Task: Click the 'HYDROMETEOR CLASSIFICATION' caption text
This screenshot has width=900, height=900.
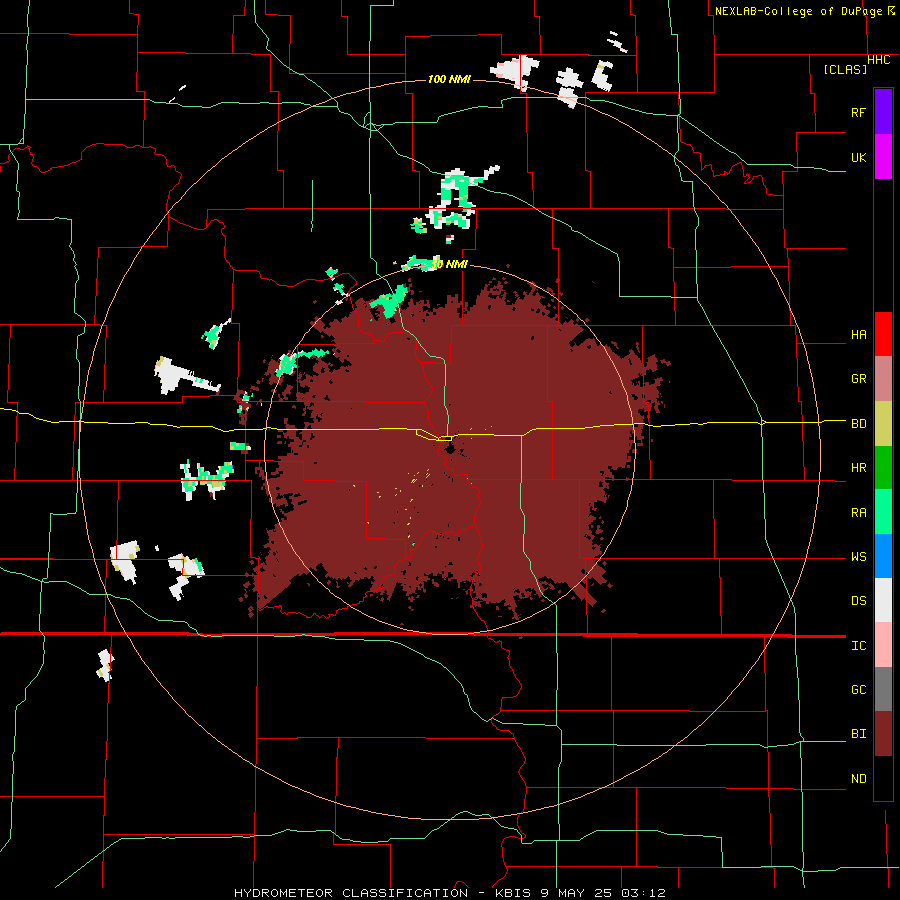Action: click(351, 893)
